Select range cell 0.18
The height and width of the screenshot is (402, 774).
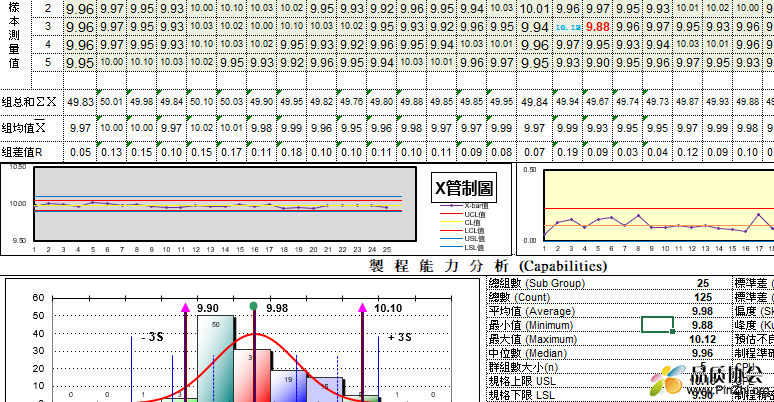click(x=291, y=153)
